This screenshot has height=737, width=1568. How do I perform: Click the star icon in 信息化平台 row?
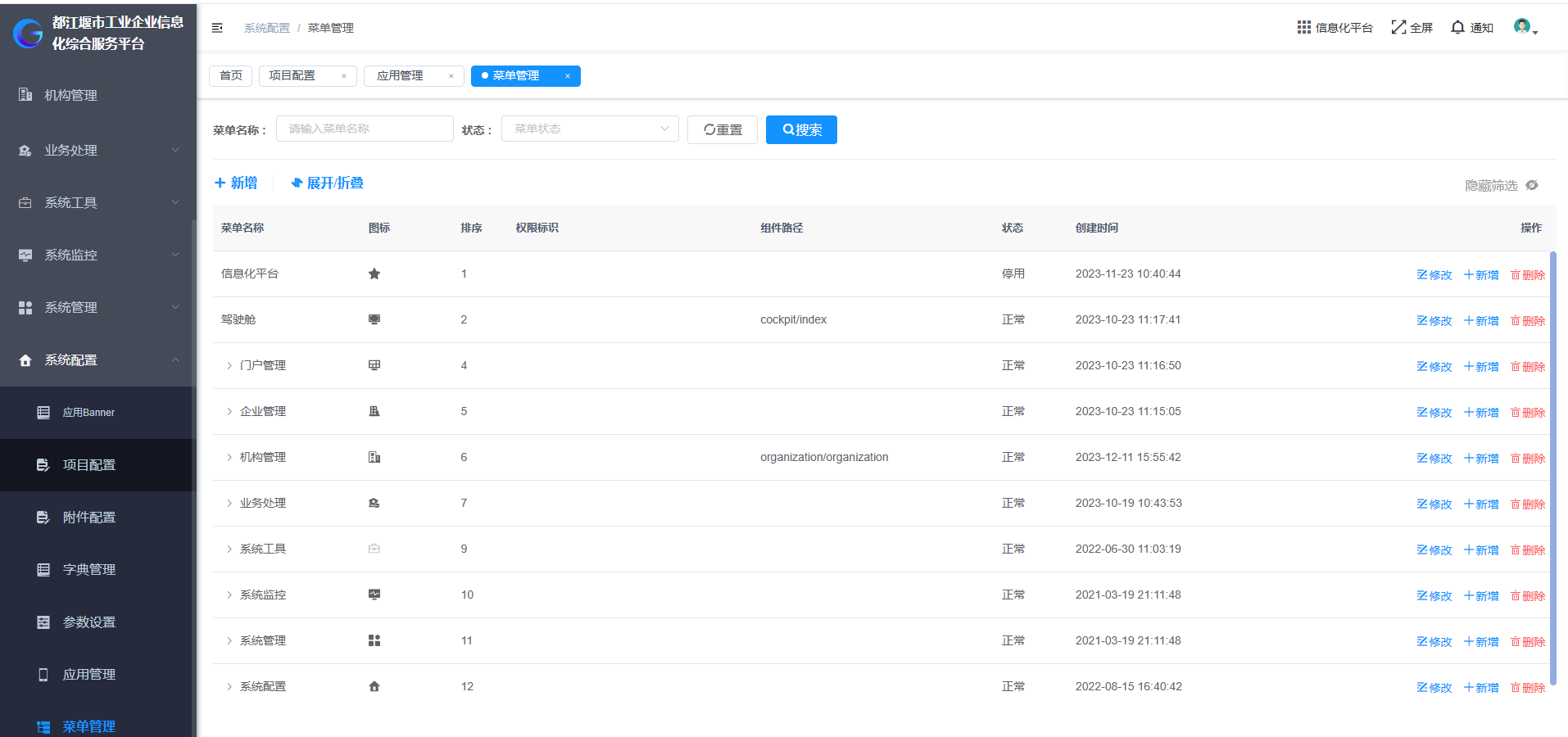point(374,274)
